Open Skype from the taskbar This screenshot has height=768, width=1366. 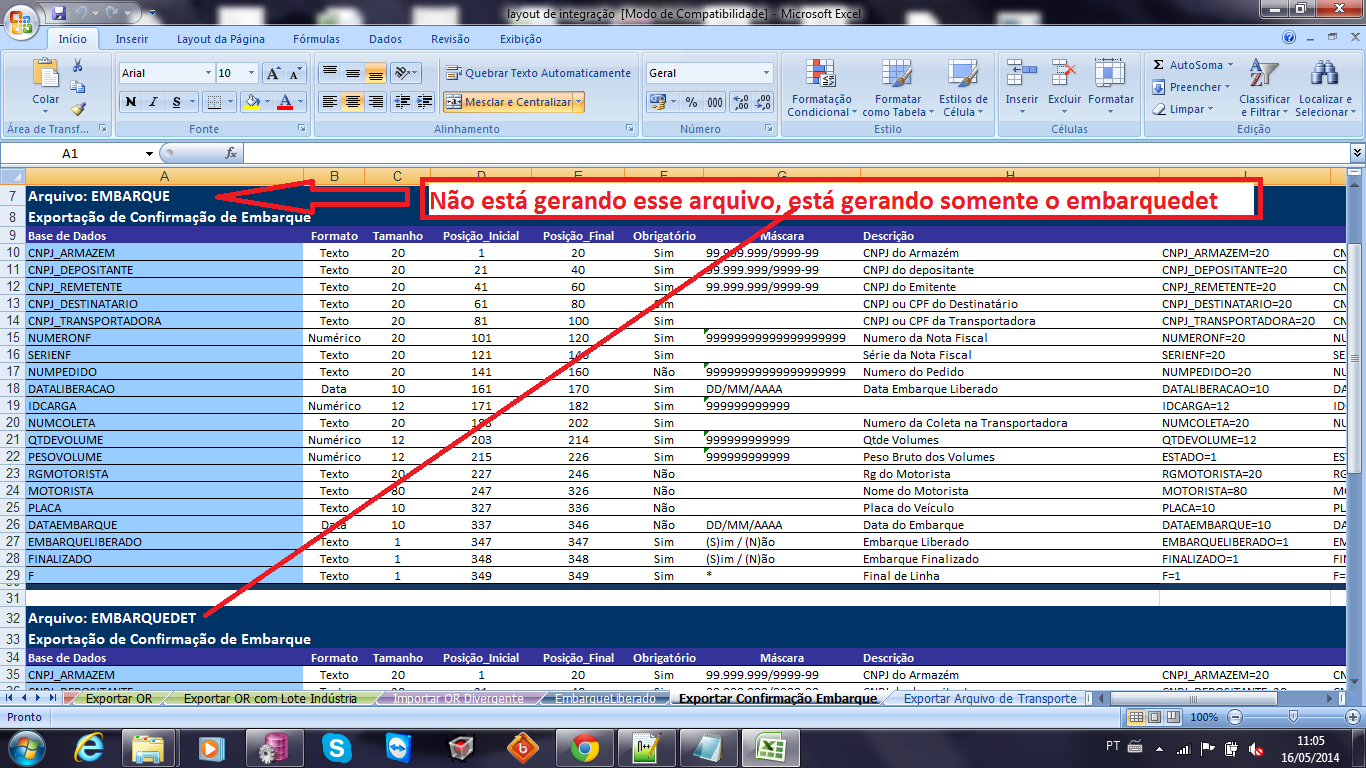pyautogui.click(x=337, y=748)
